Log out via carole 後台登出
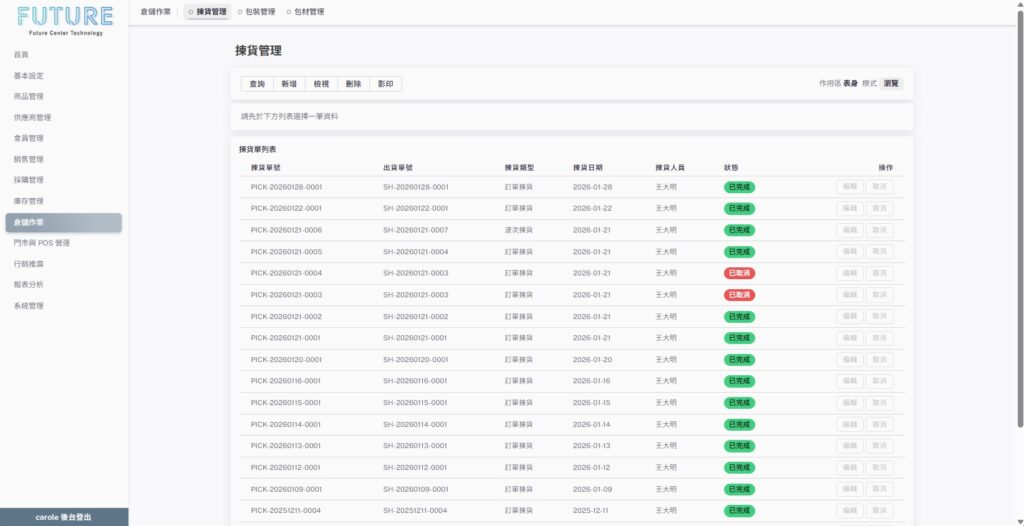Viewport: 1024px width, 526px height. coord(64,517)
